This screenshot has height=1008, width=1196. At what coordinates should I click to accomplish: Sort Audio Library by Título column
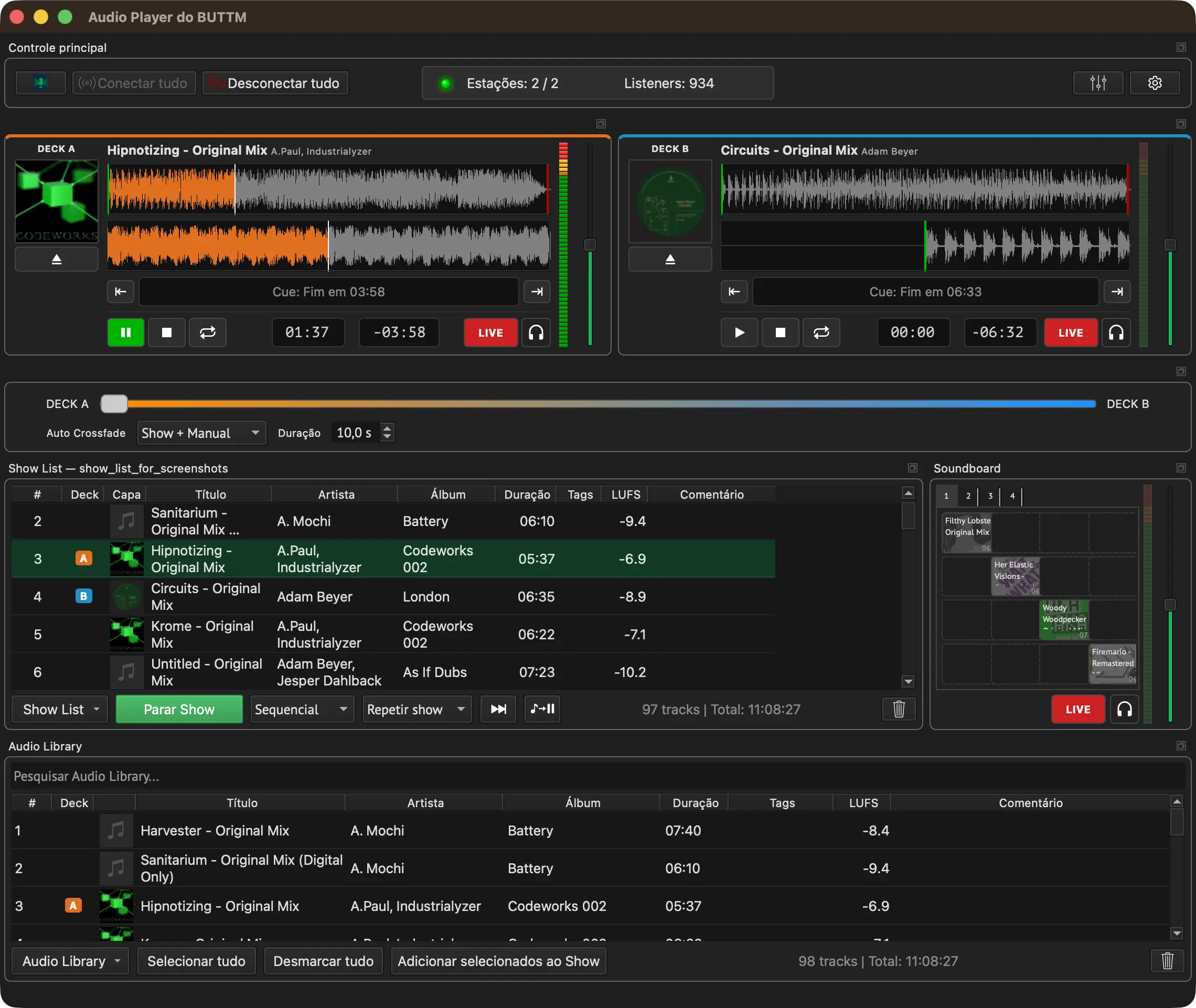coord(242,803)
